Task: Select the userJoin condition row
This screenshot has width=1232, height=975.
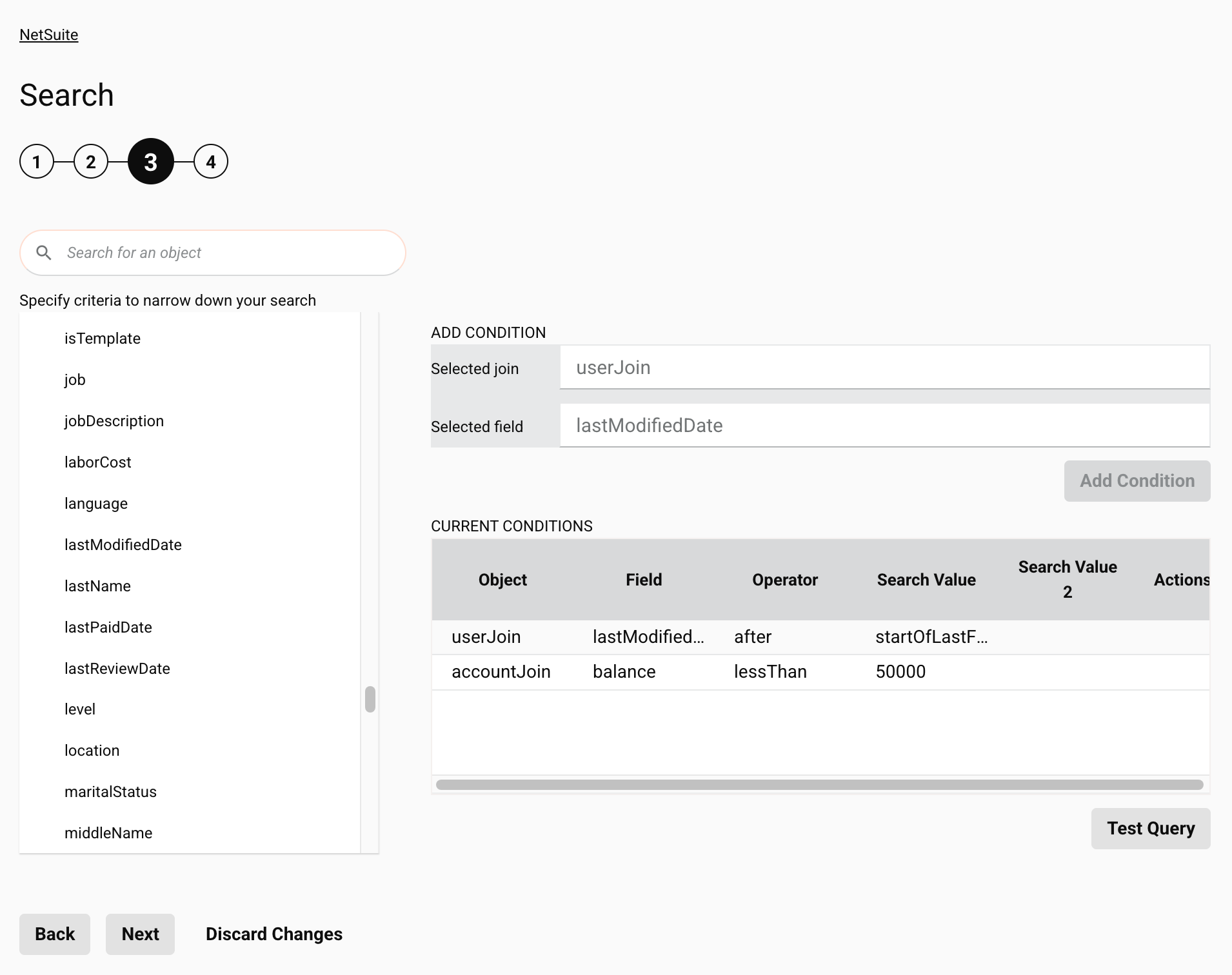Action: pos(819,637)
